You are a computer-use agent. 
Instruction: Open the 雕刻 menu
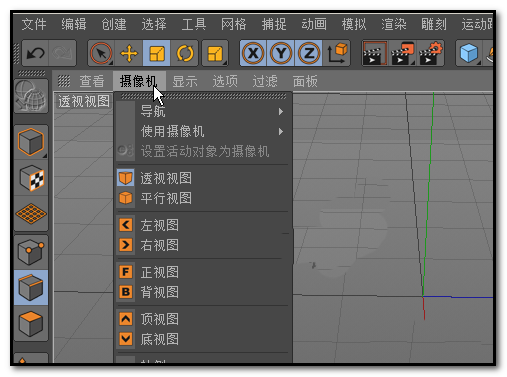pos(434,24)
